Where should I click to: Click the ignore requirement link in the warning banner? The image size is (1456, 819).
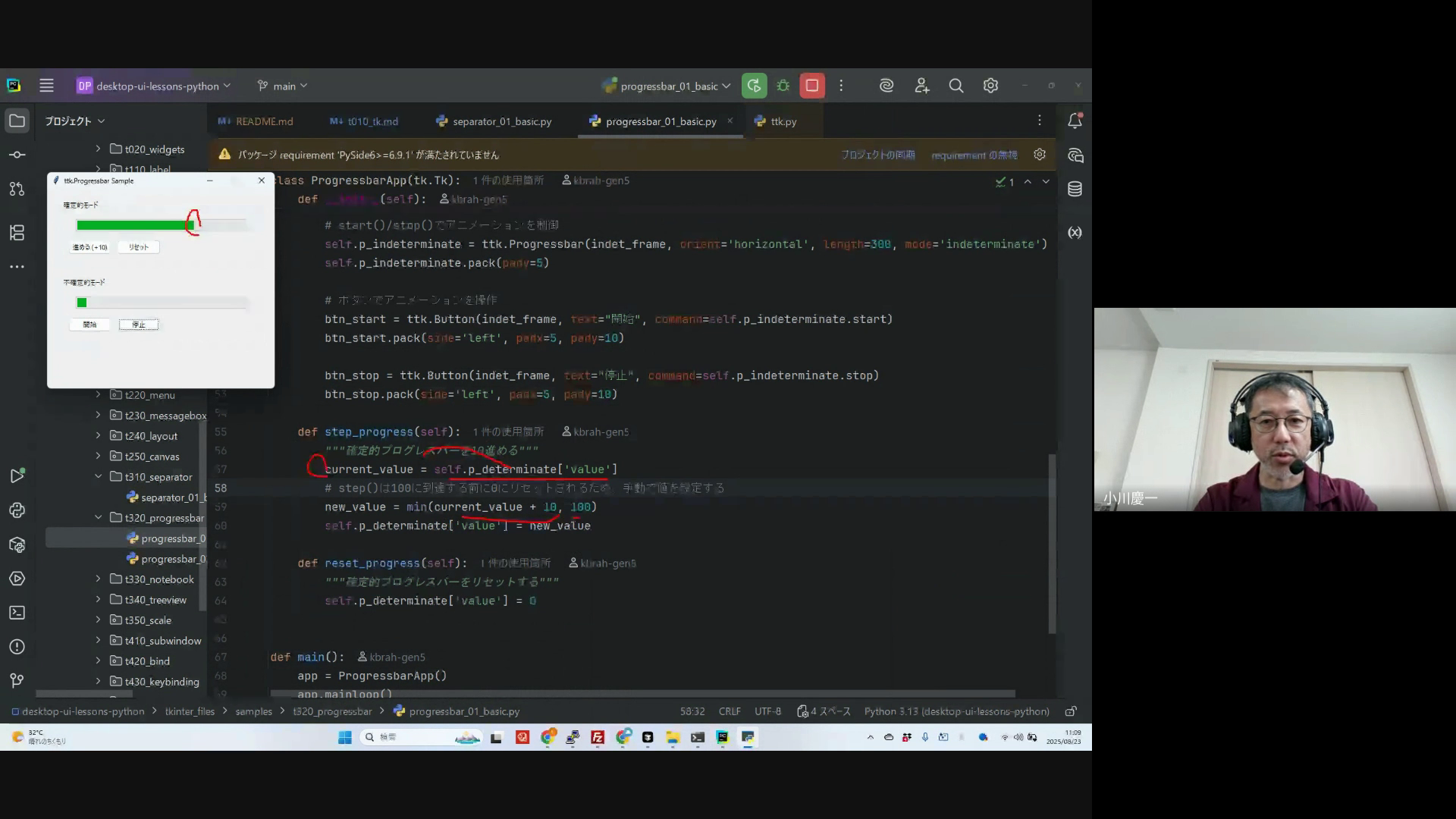pos(974,155)
